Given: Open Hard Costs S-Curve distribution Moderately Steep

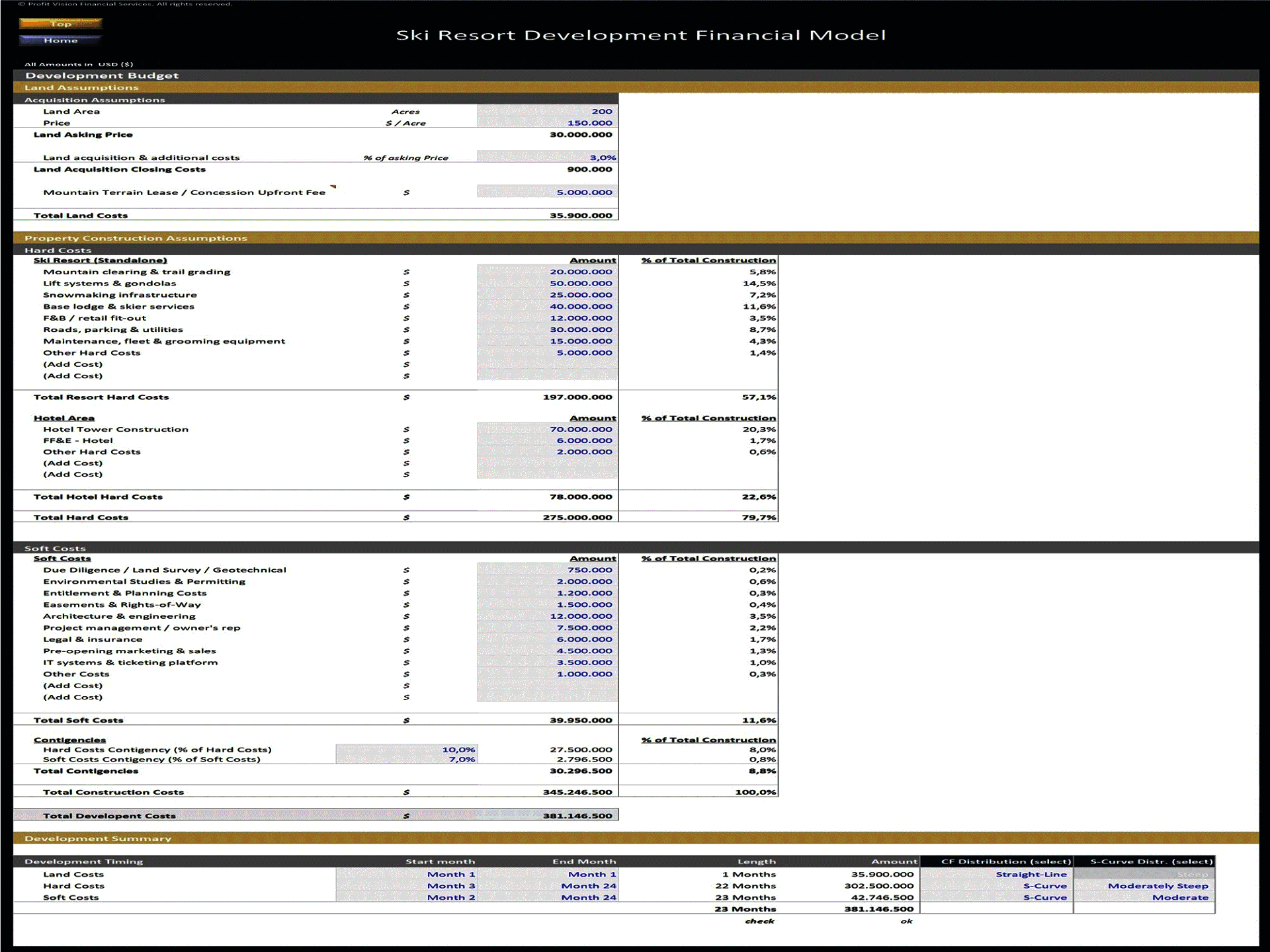Looking at the screenshot, I should tap(1144, 886).
